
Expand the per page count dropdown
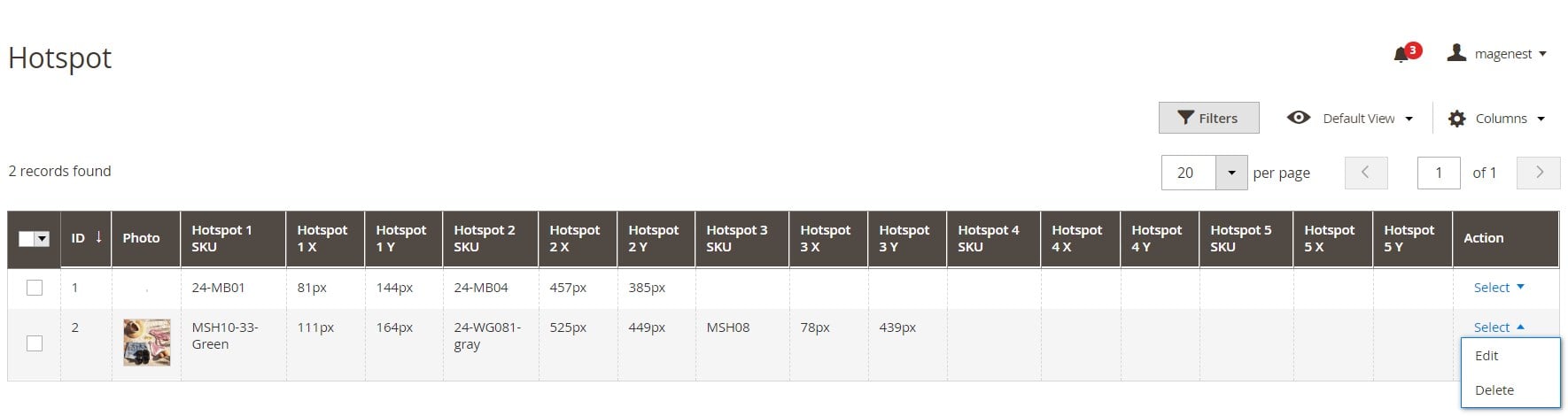click(1231, 173)
